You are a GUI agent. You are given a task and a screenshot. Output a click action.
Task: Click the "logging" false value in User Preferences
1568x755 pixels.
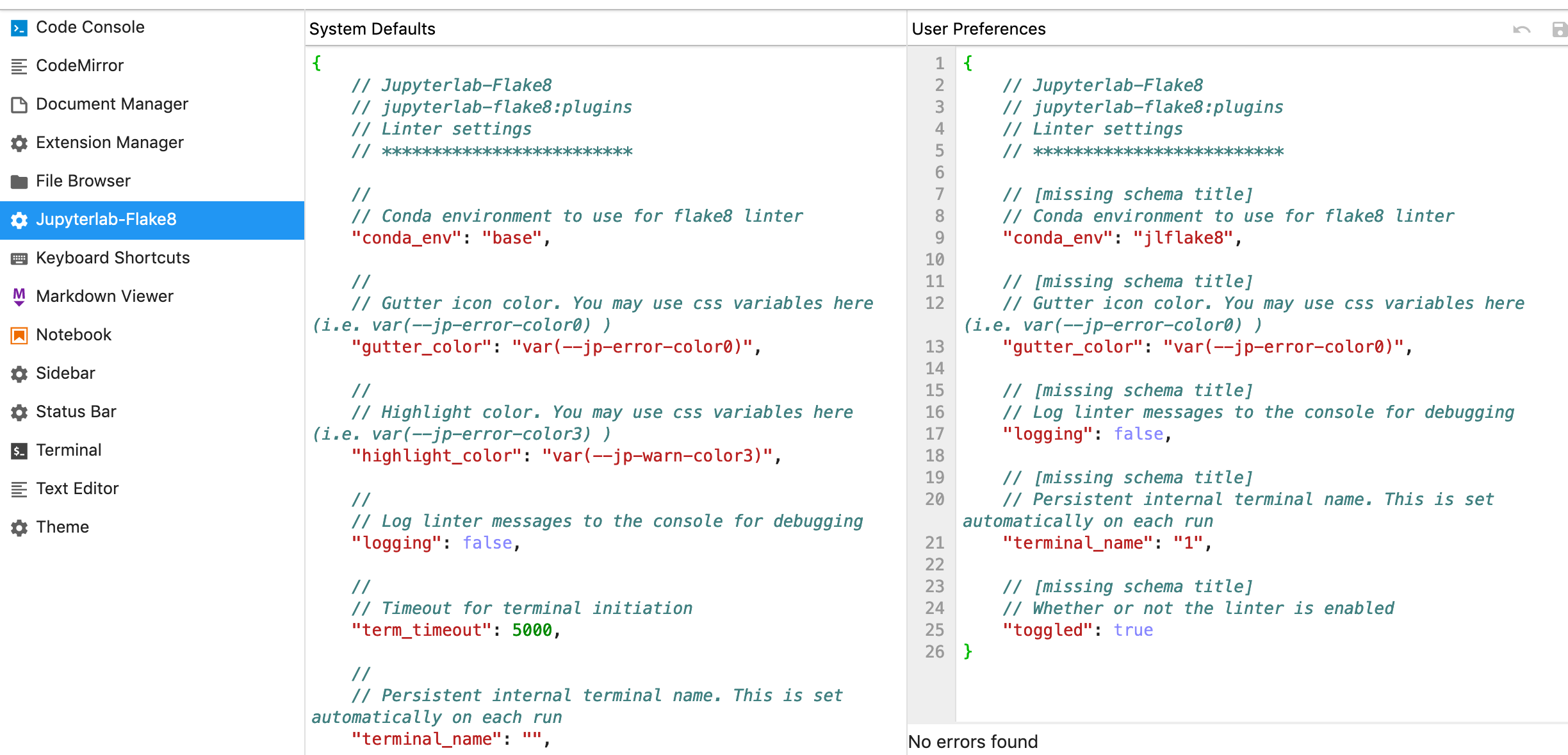(1138, 434)
